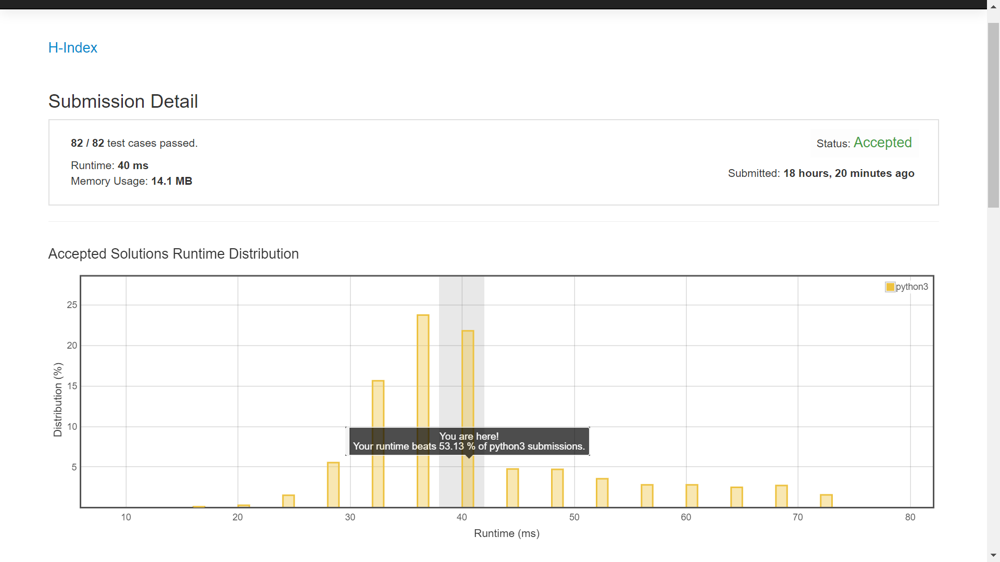Select the 64 ms runtime bar
Image resolution: width=1000 pixels, height=562 pixels.
737,497
